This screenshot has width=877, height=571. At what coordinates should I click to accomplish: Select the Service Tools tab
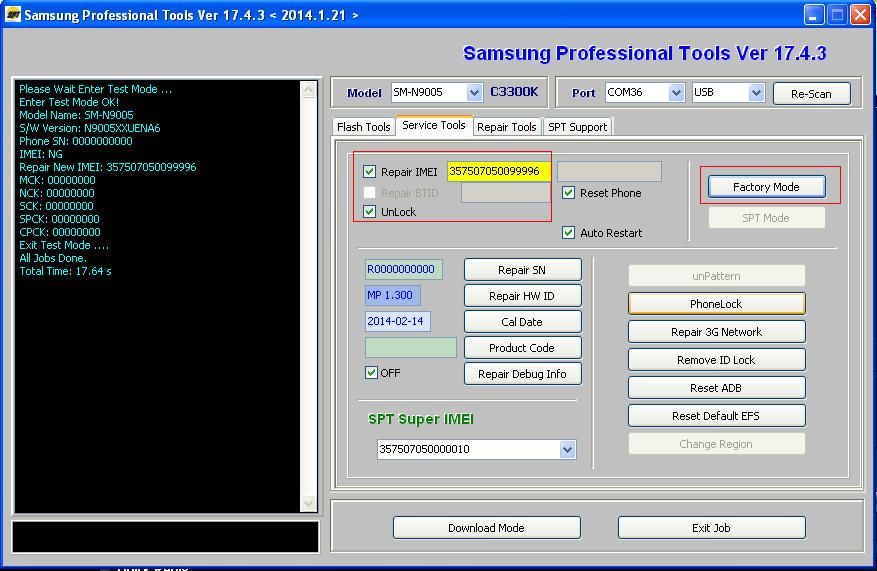pos(434,125)
